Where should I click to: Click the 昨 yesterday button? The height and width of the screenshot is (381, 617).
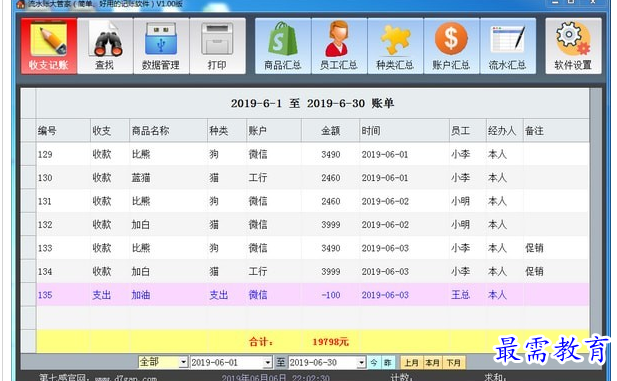387,363
